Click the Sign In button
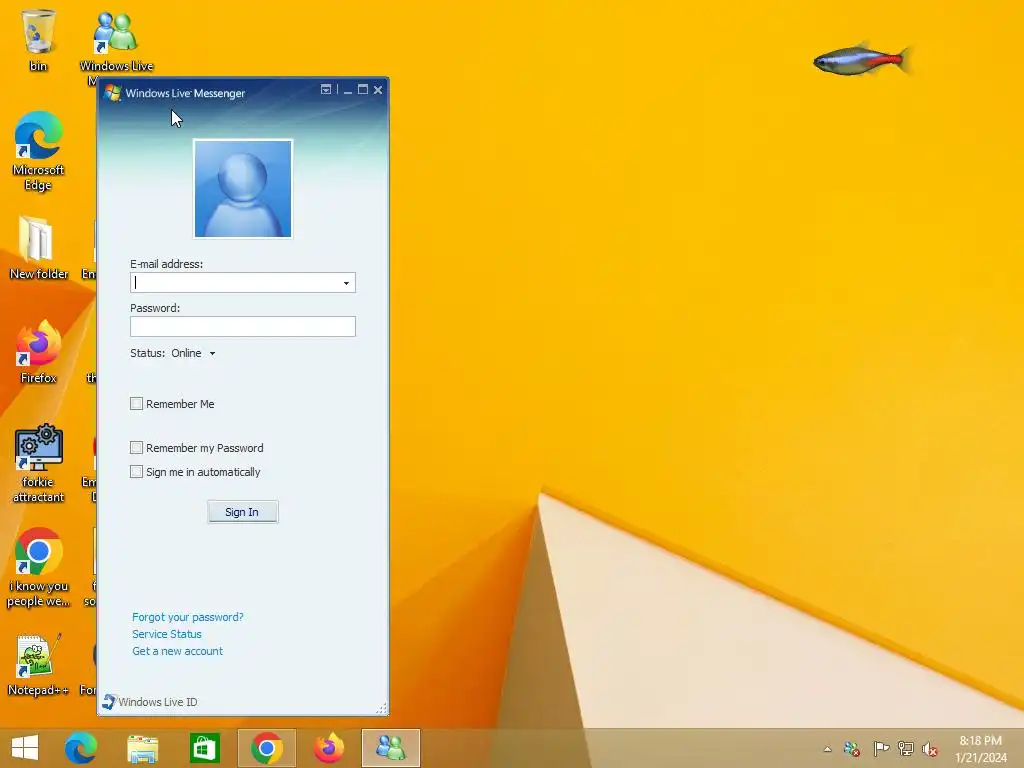 [x=242, y=512]
